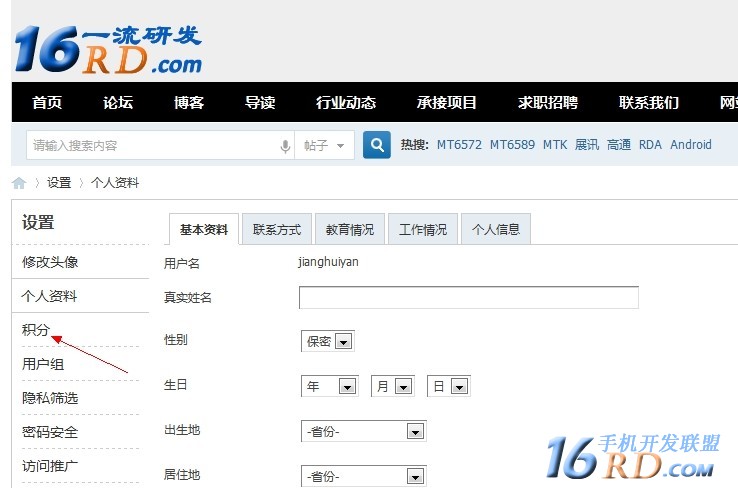738x488 pixels.
Task: Open 个人资料 in settings sidebar
Action: [x=49, y=296]
